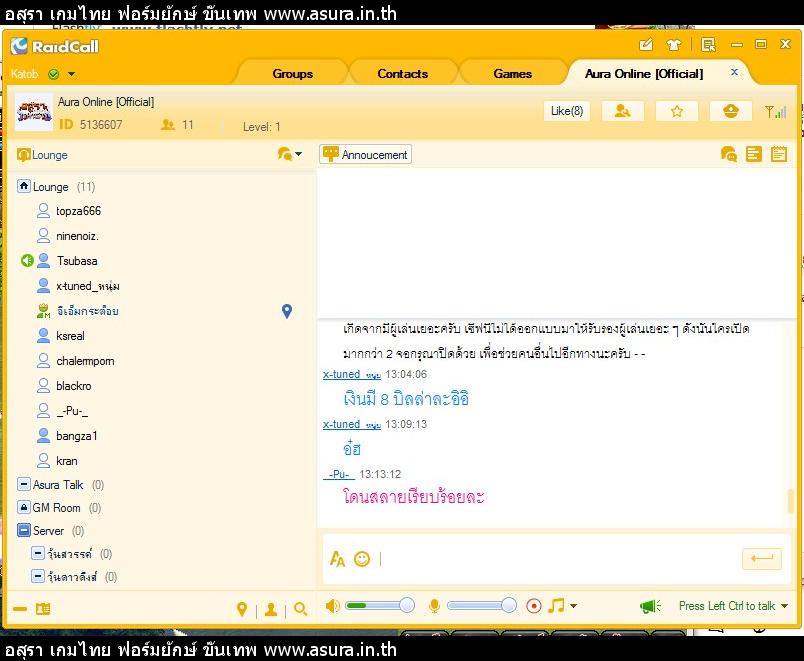
Task: Expand the รุ้นดาวดึงส์ sub-channel
Action: tap(38, 576)
